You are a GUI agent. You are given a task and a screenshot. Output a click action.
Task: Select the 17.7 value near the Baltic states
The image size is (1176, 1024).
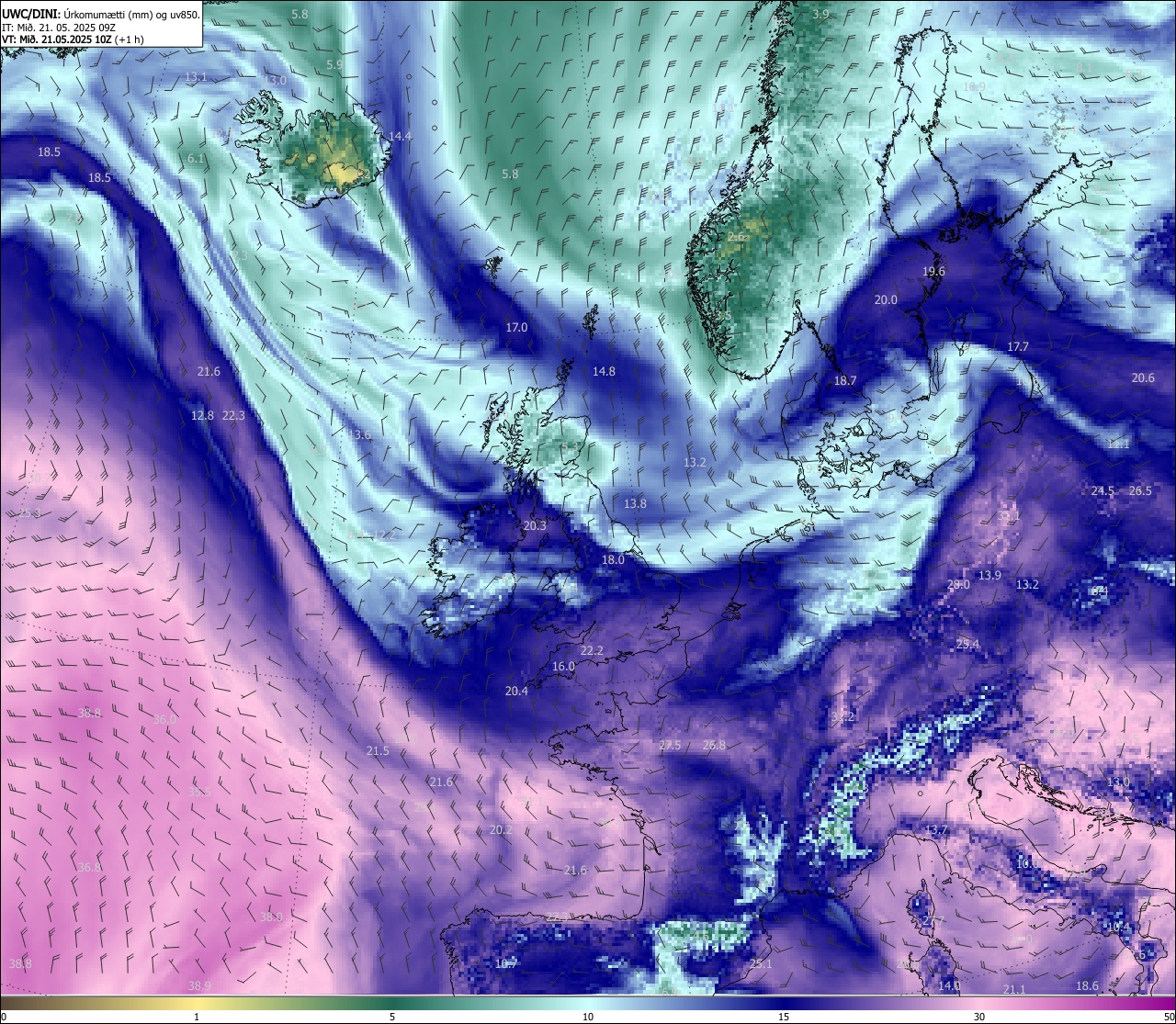click(x=1018, y=346)
